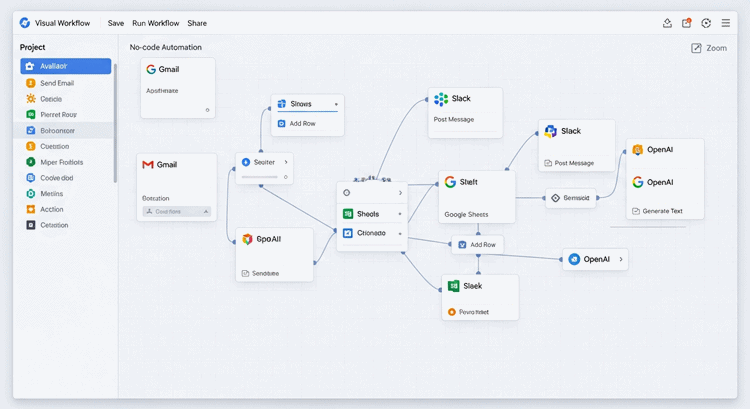Click the Save button
Screen dimensions: 750x409
[x=116, y=23]
